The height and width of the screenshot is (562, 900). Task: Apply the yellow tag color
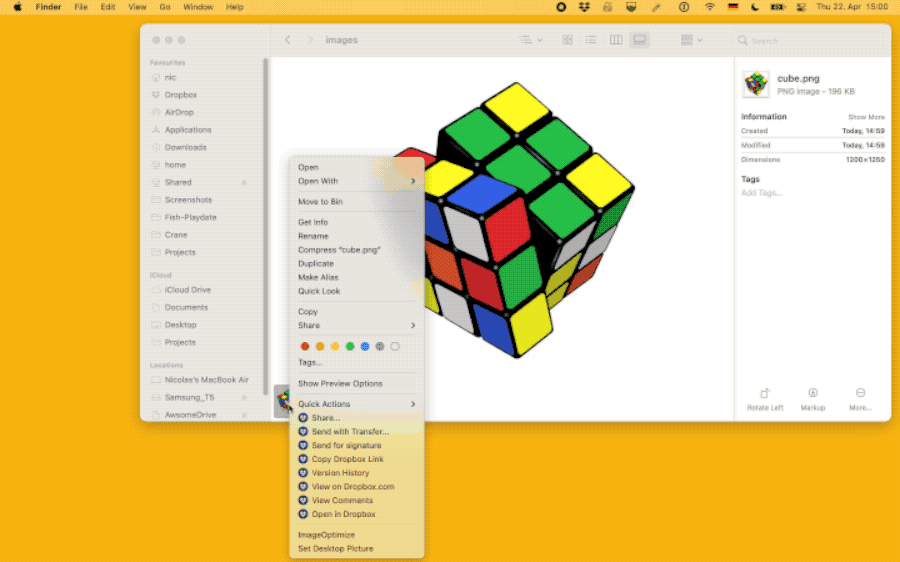tap(335, 346)
